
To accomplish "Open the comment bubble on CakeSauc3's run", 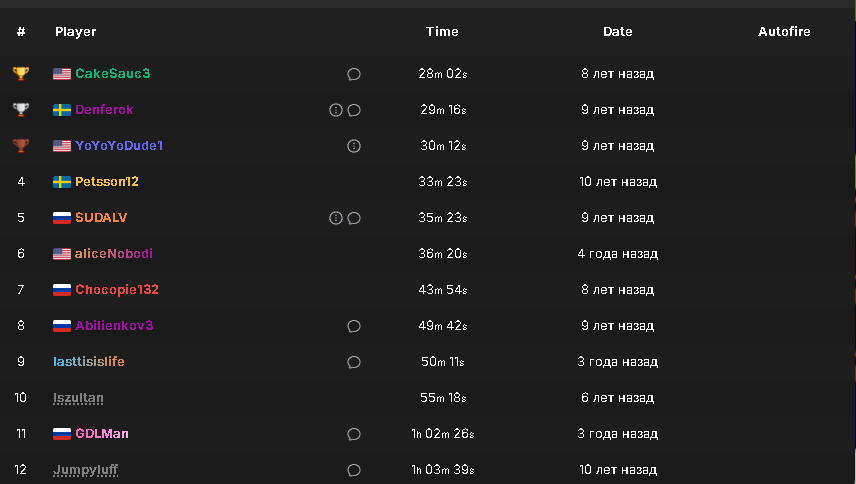I will [353, 74].
